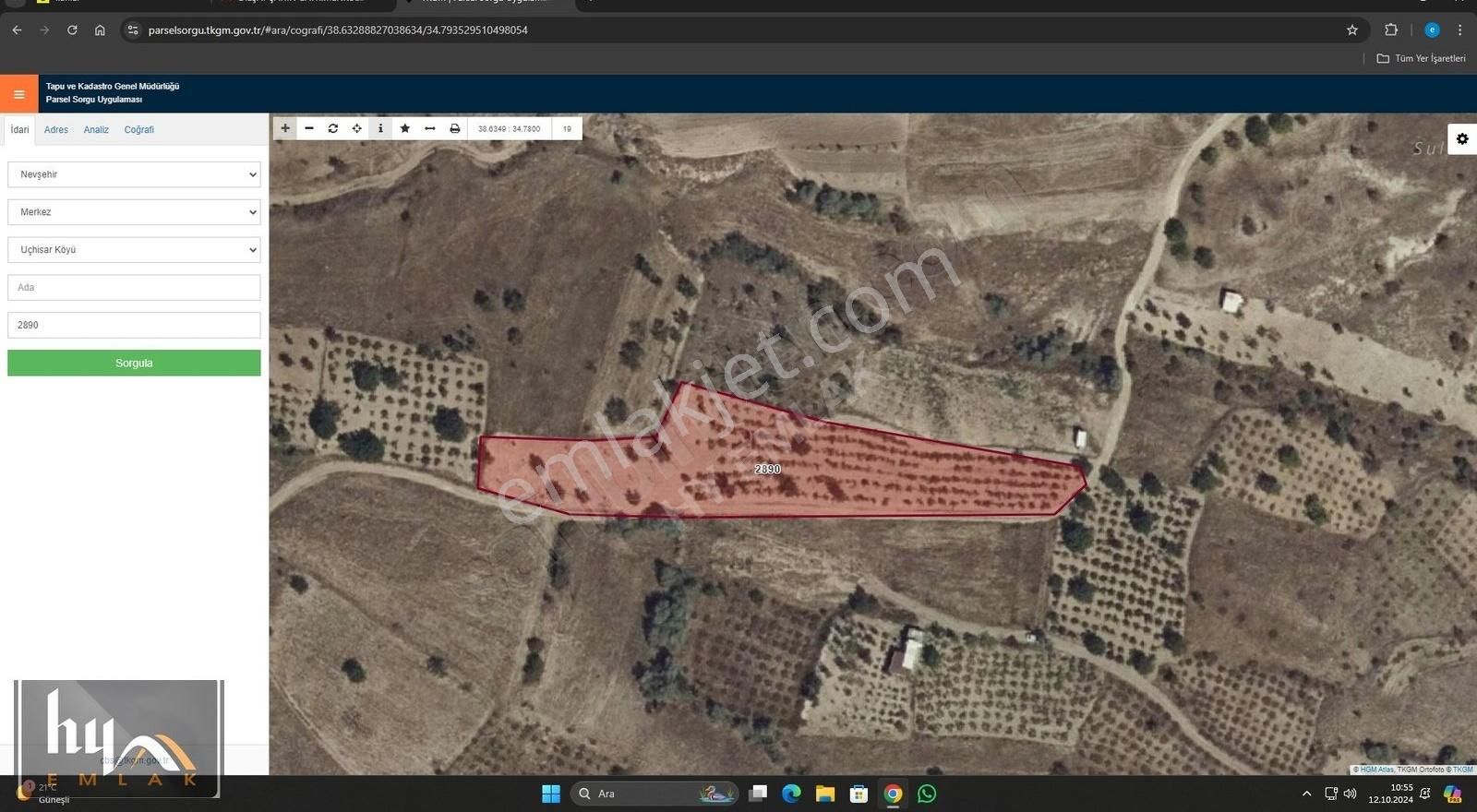Open Task View on taskbar
The image size is (1477, 812).
pos(758,794)
